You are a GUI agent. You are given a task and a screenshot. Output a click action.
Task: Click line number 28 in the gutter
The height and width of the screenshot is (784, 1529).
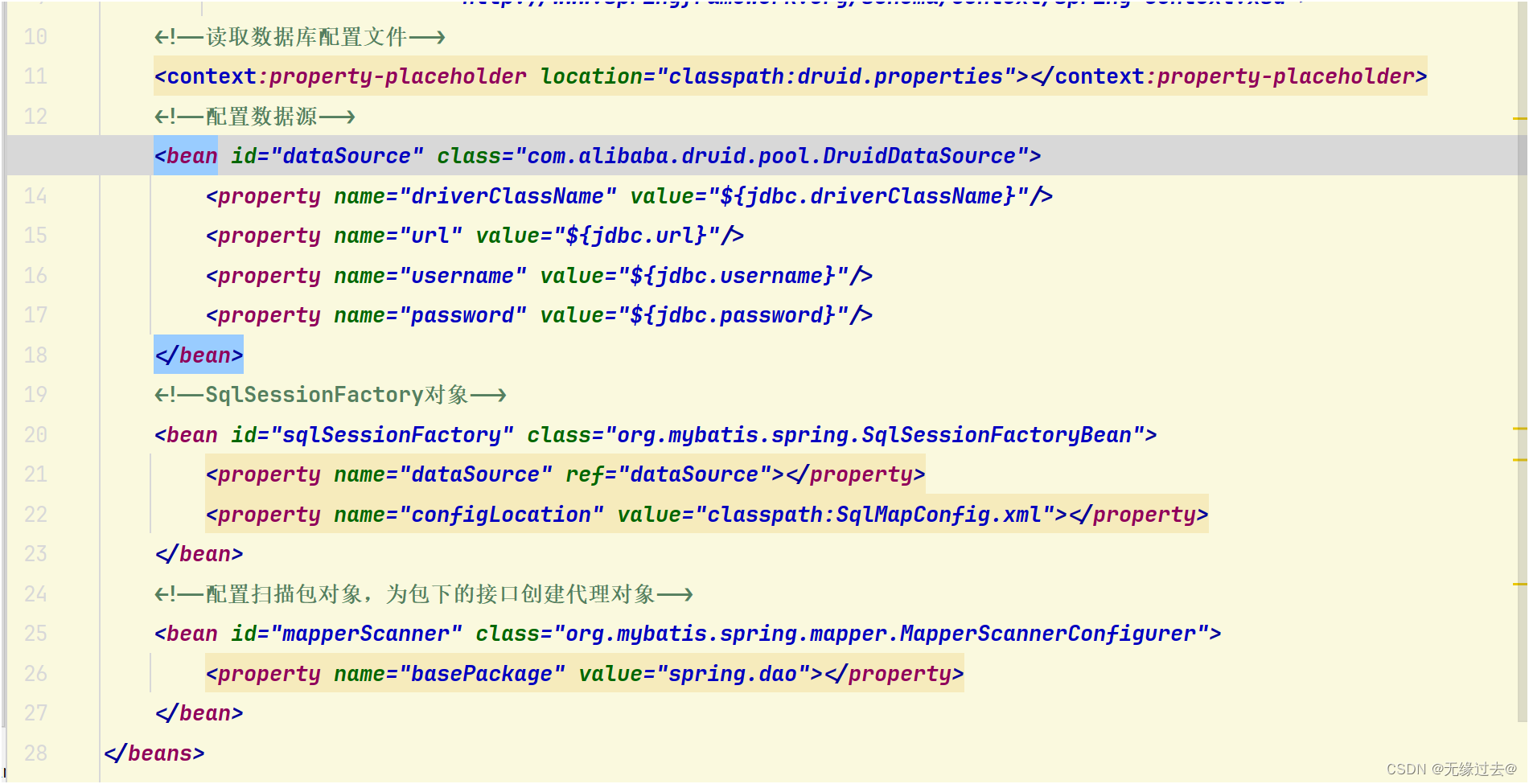pos(35,753)
